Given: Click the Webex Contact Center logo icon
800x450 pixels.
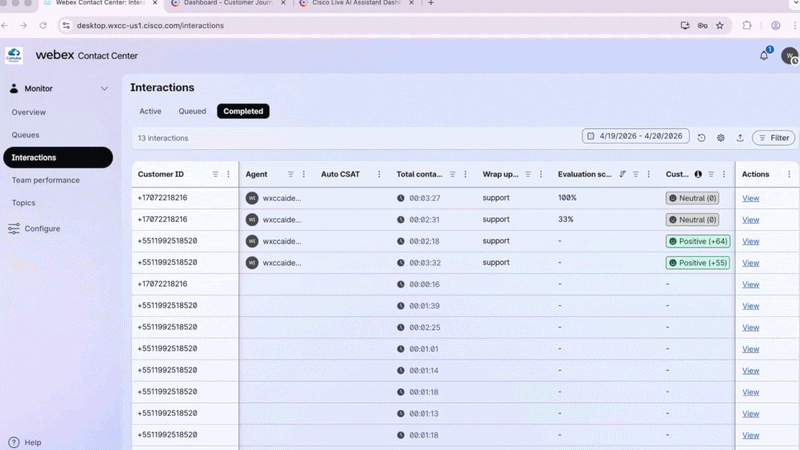Looking at the screenshot, I should click(x=14, y=55).
